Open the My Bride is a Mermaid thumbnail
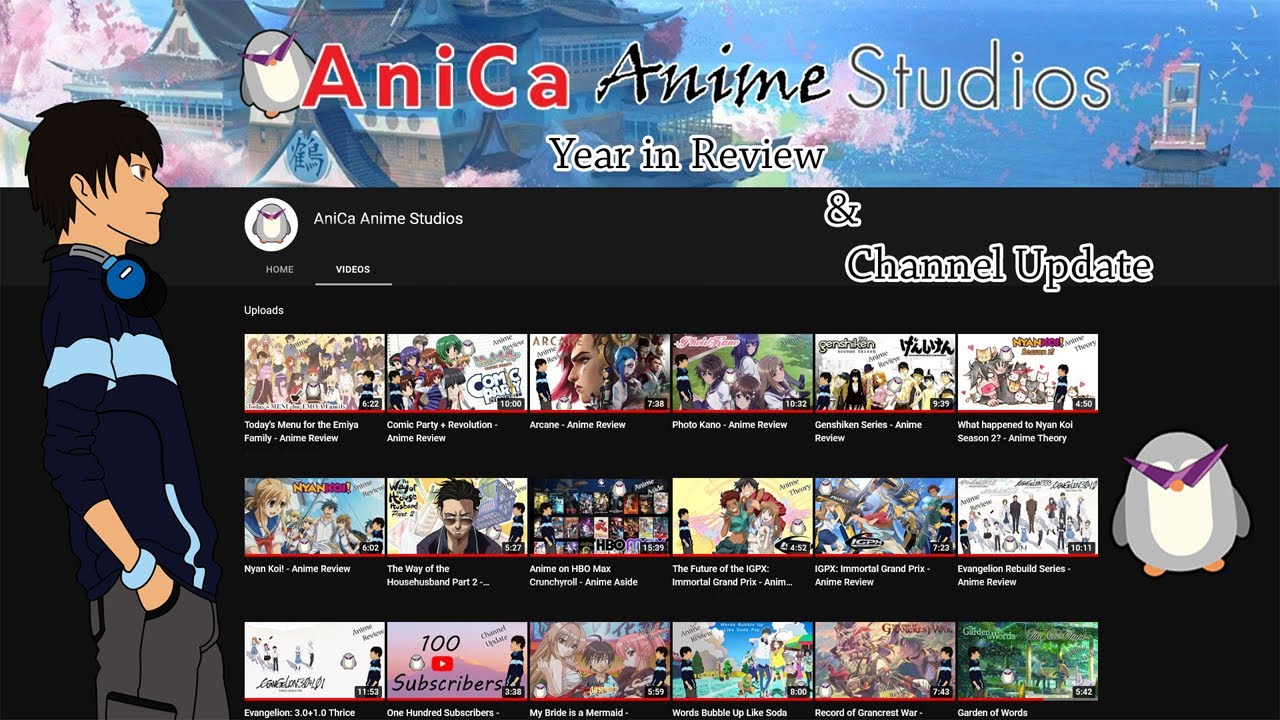The image size is (1280, 720). click(x=600, y=661)
